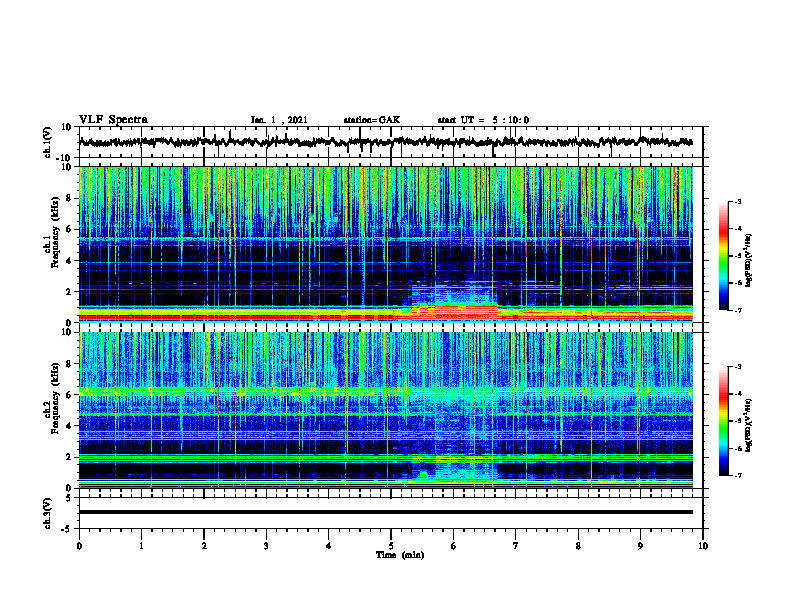Click the "VLF Spectra" plot title
Screen dimensions: 792x612
(113, 120)
